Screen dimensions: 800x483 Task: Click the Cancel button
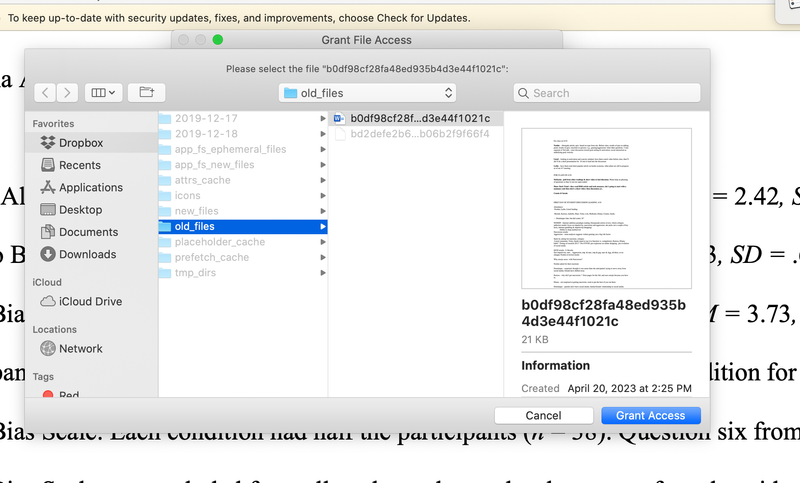(x=543, y=416)
